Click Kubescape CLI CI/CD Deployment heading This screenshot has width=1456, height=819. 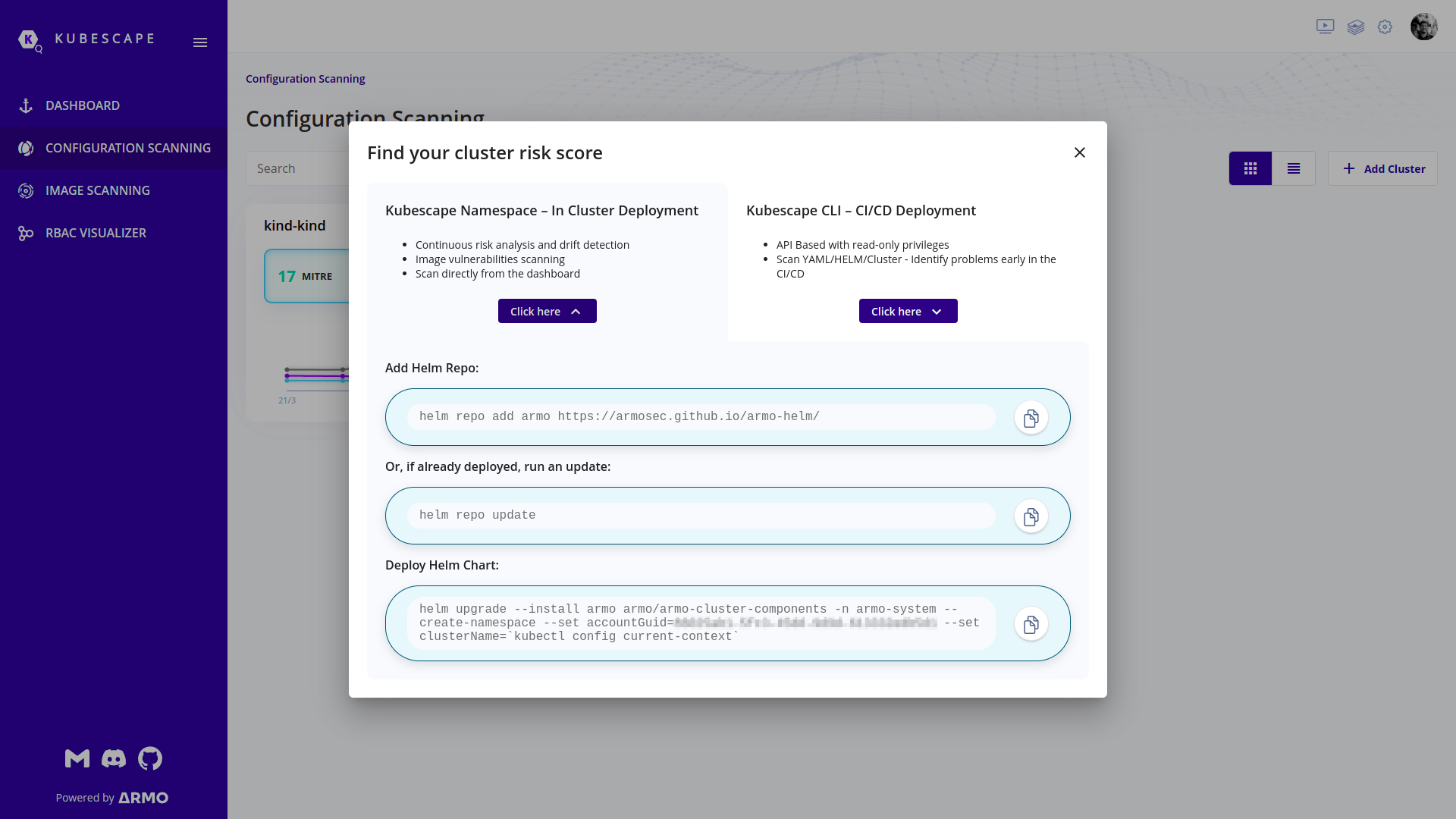click(x=861, y=210)
